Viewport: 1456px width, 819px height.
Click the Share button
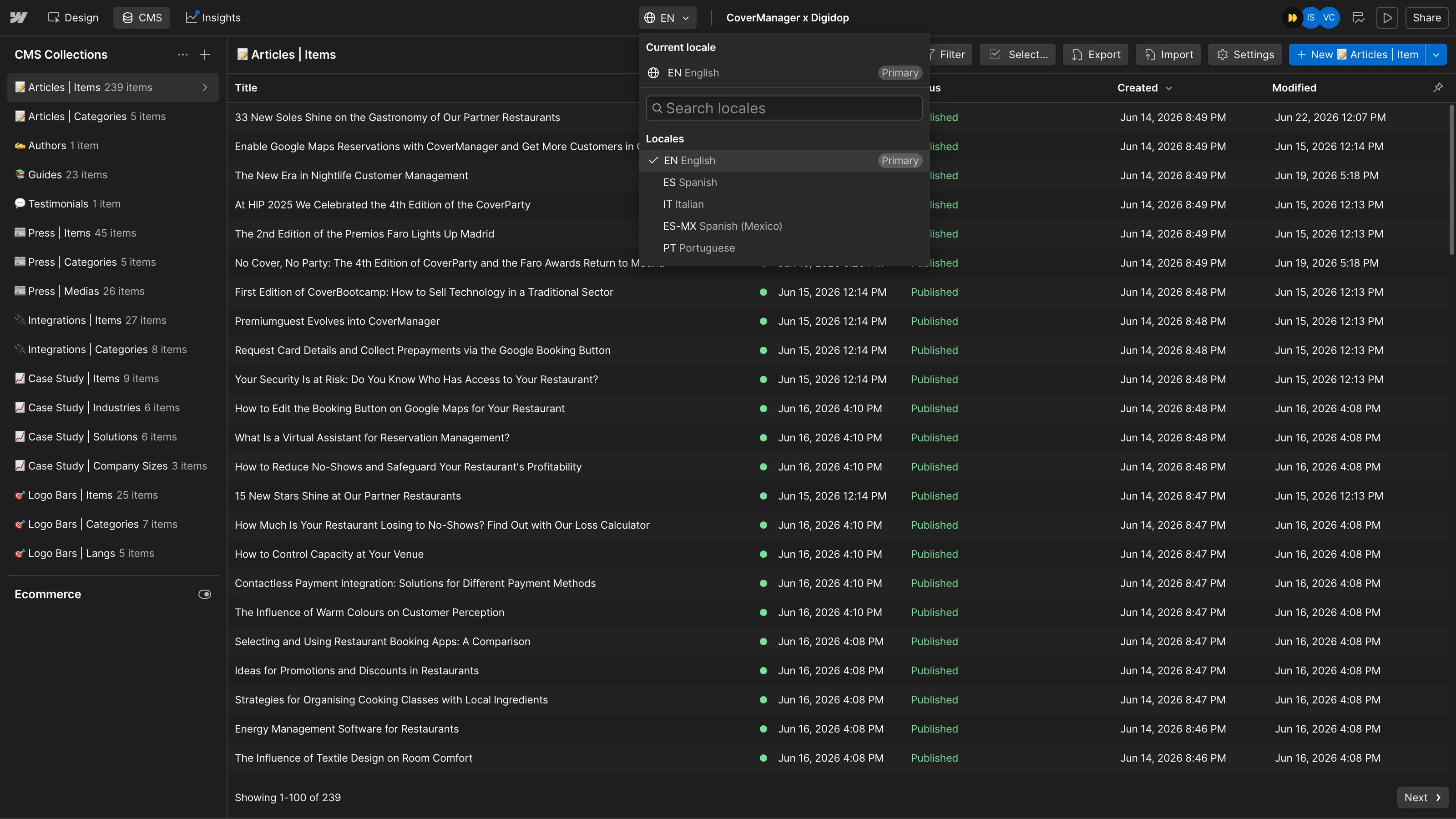pos(1426,18)
